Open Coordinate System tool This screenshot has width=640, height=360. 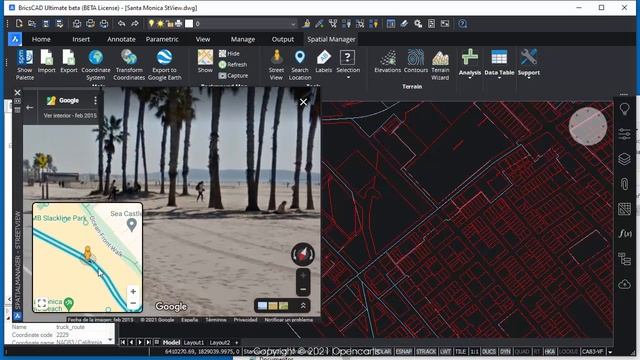96,64
